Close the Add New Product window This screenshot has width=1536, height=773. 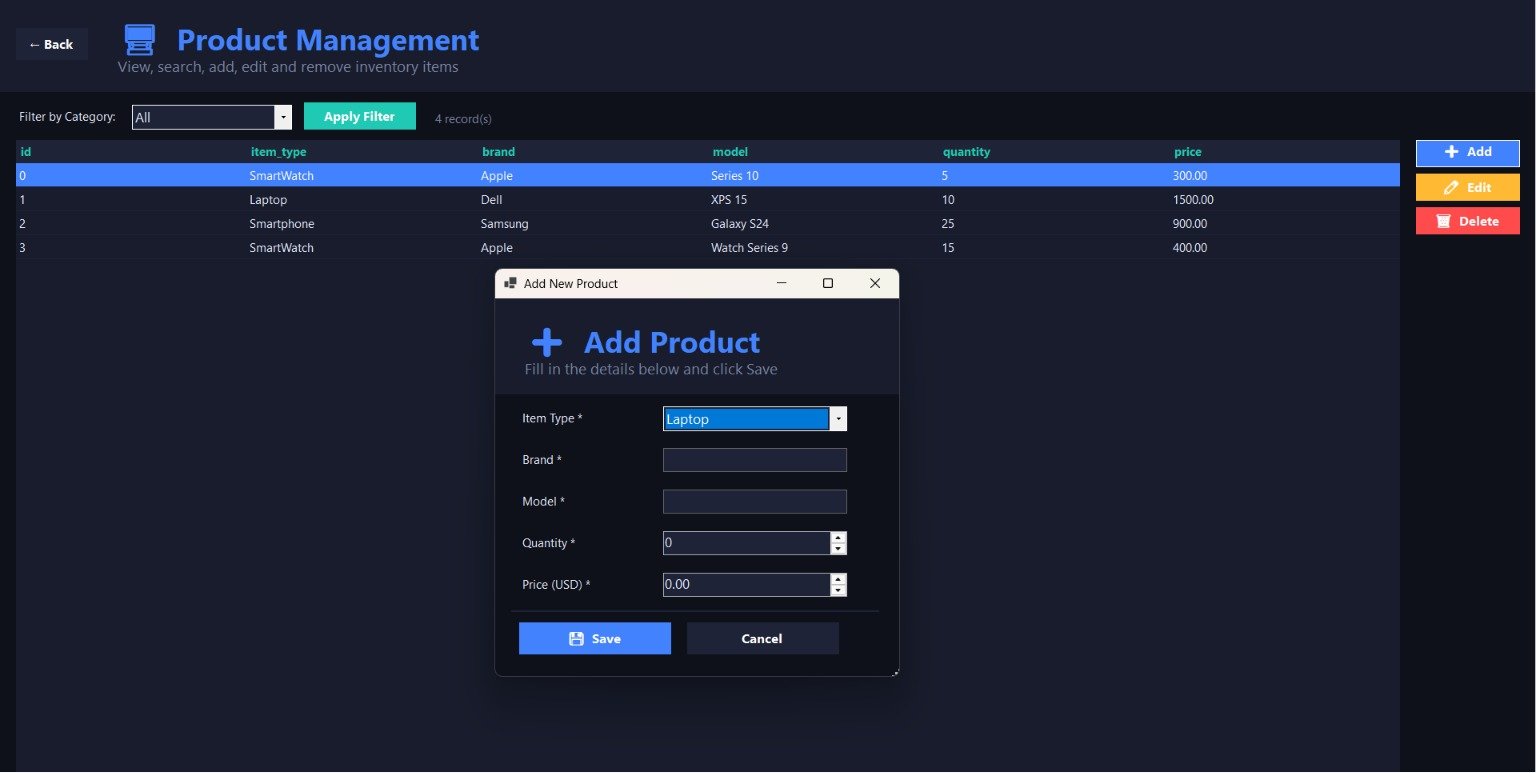pos(875,283)
